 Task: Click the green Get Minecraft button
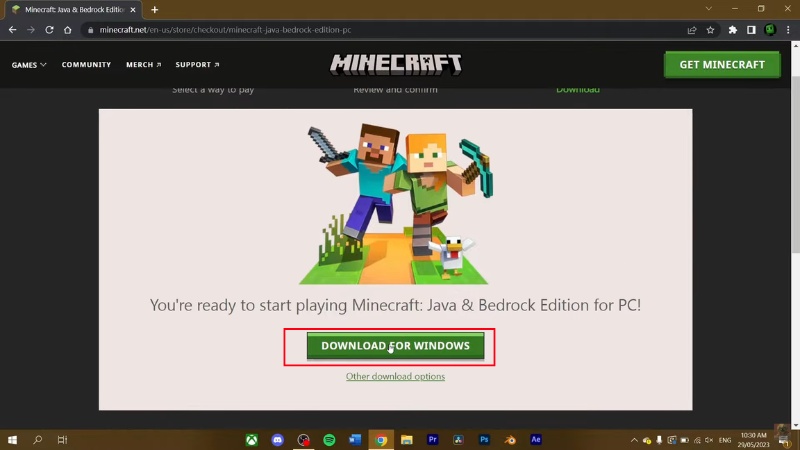pyautogui.click(x=722, y=65)
